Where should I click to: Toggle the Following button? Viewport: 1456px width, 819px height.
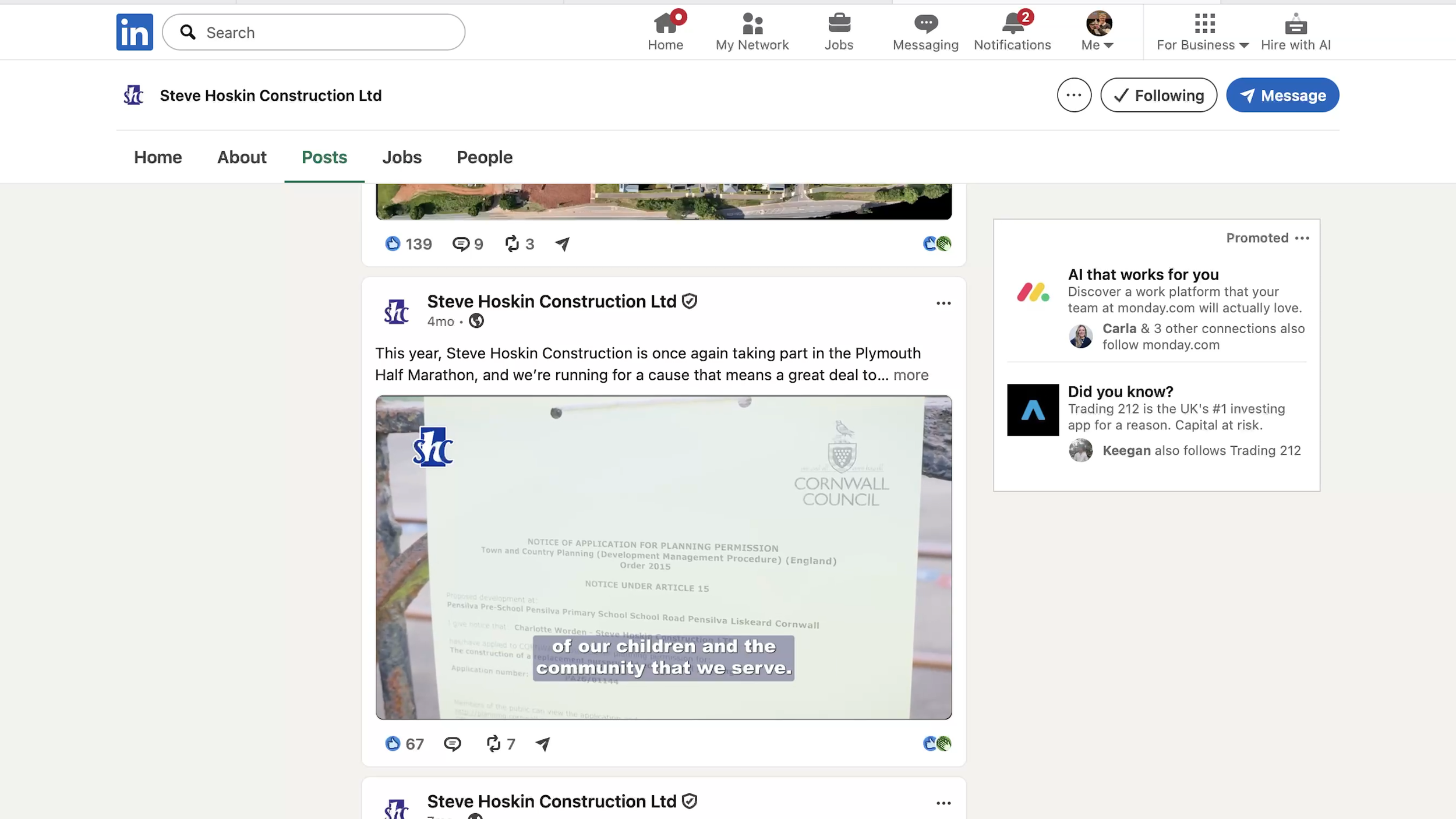(1158, 95)
